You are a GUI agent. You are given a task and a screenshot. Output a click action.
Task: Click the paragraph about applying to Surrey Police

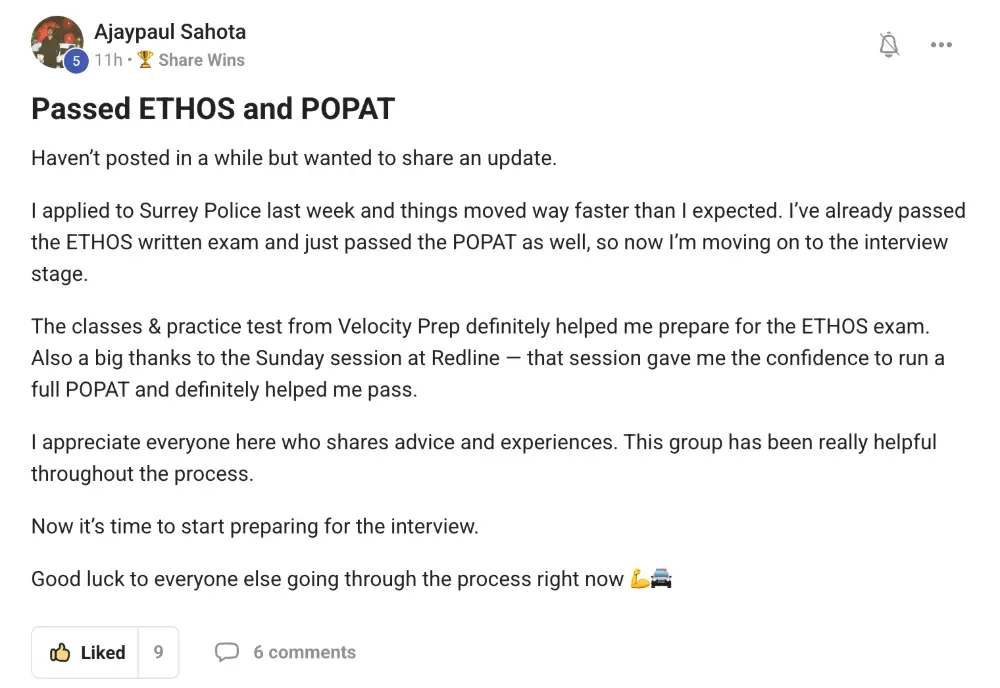(x=497, y=242)
